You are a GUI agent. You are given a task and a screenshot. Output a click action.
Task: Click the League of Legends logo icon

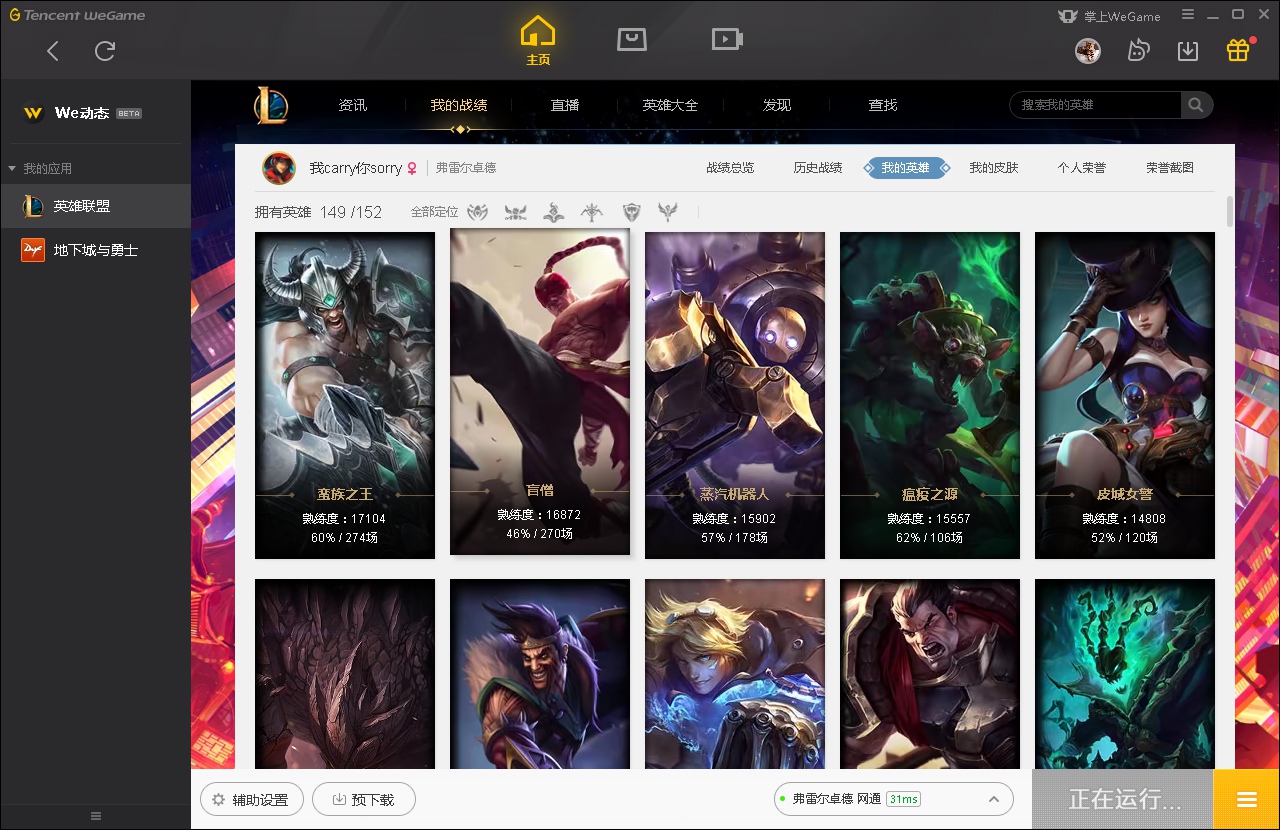pyautogui.click(x=270, y=105)
